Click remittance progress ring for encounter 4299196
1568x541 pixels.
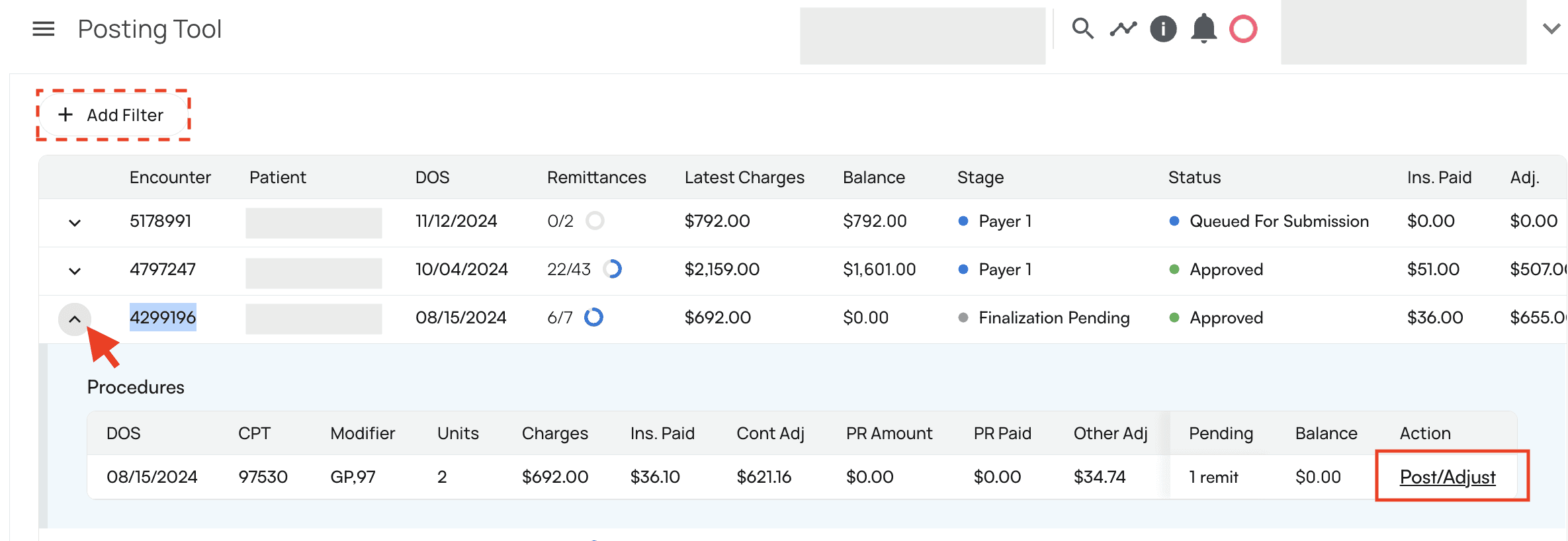[x=593, y=317]
